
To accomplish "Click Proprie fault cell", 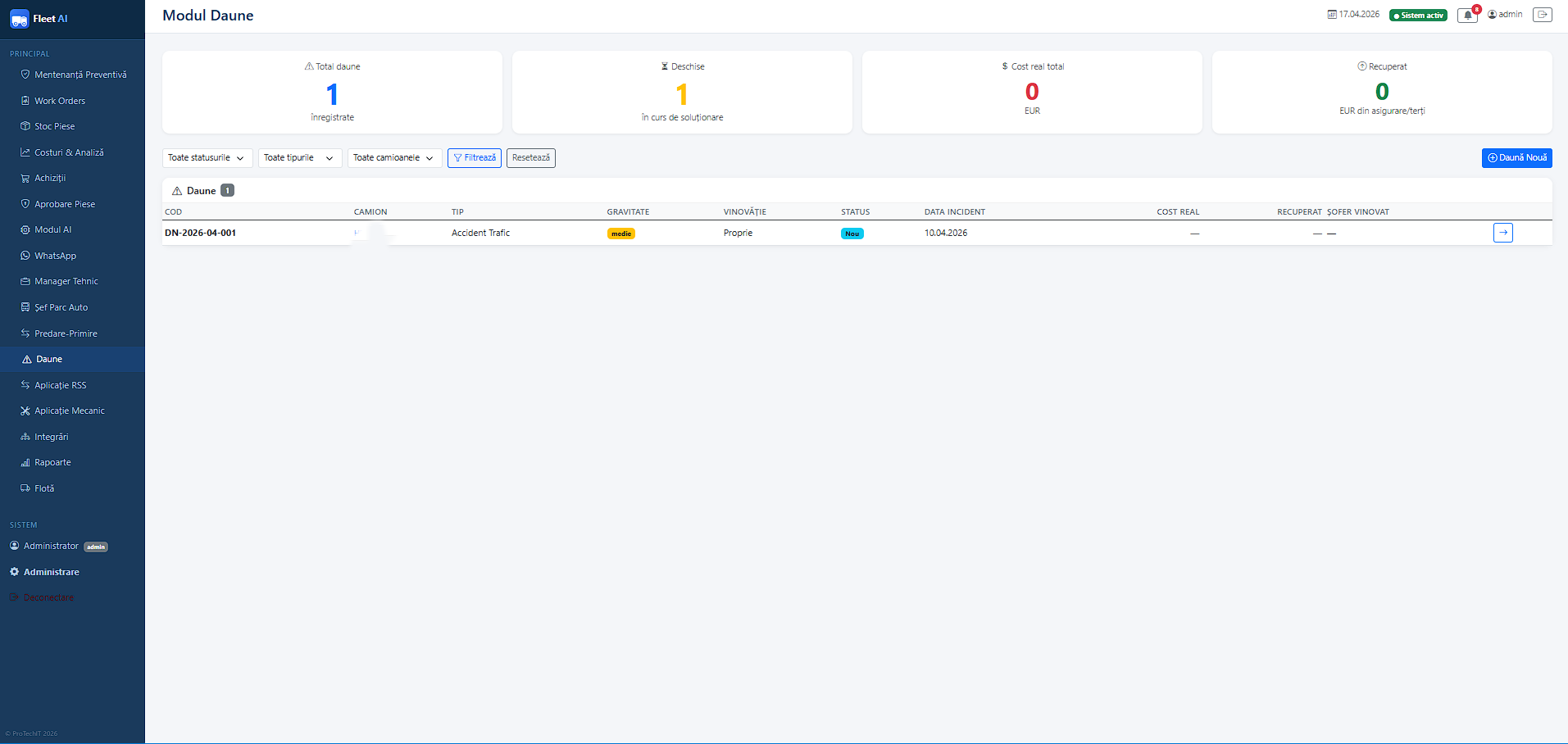I will tap(738, 233).
